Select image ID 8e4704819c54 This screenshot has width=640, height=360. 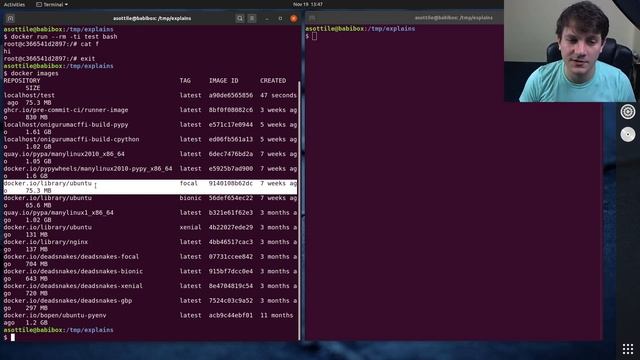[x=231, y=287]
